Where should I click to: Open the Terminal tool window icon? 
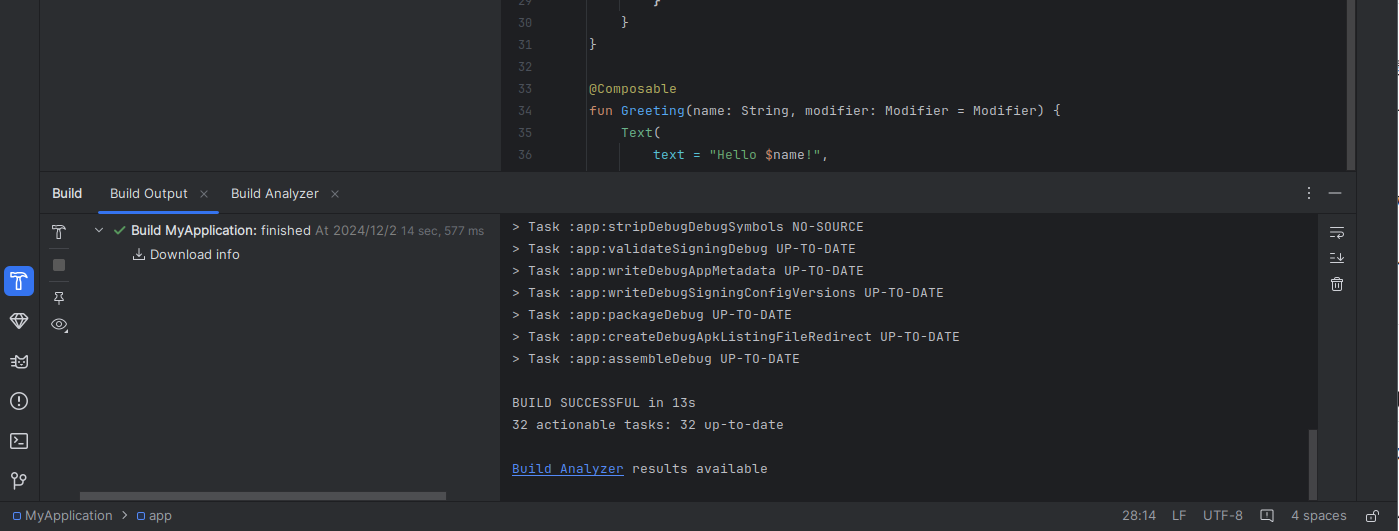(19, 441)
